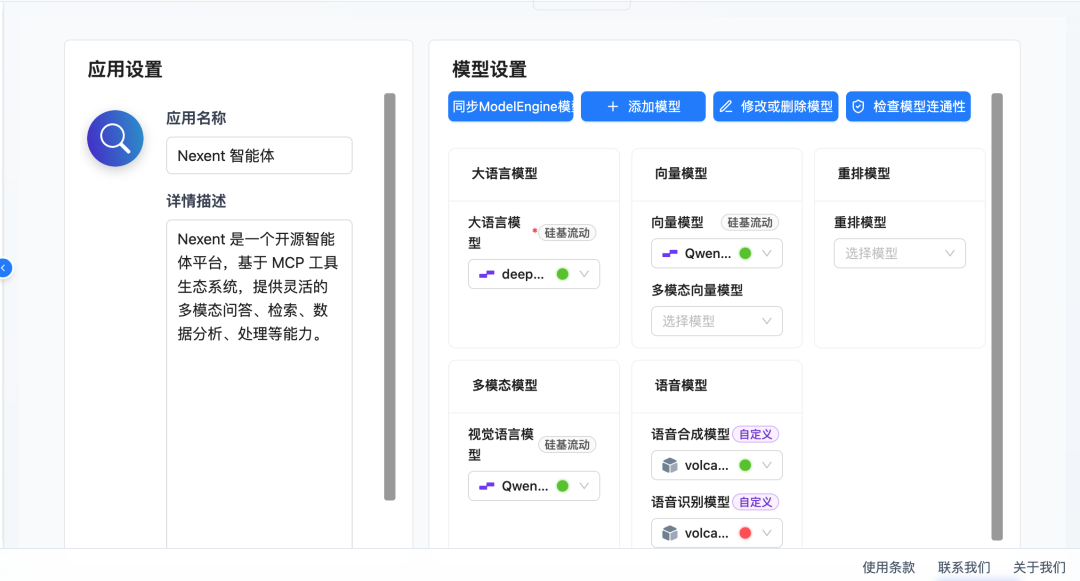Click the Qwen logo icon under 向量模型
This screenshot has width=1080, height=581.
[x=669, y=253]
